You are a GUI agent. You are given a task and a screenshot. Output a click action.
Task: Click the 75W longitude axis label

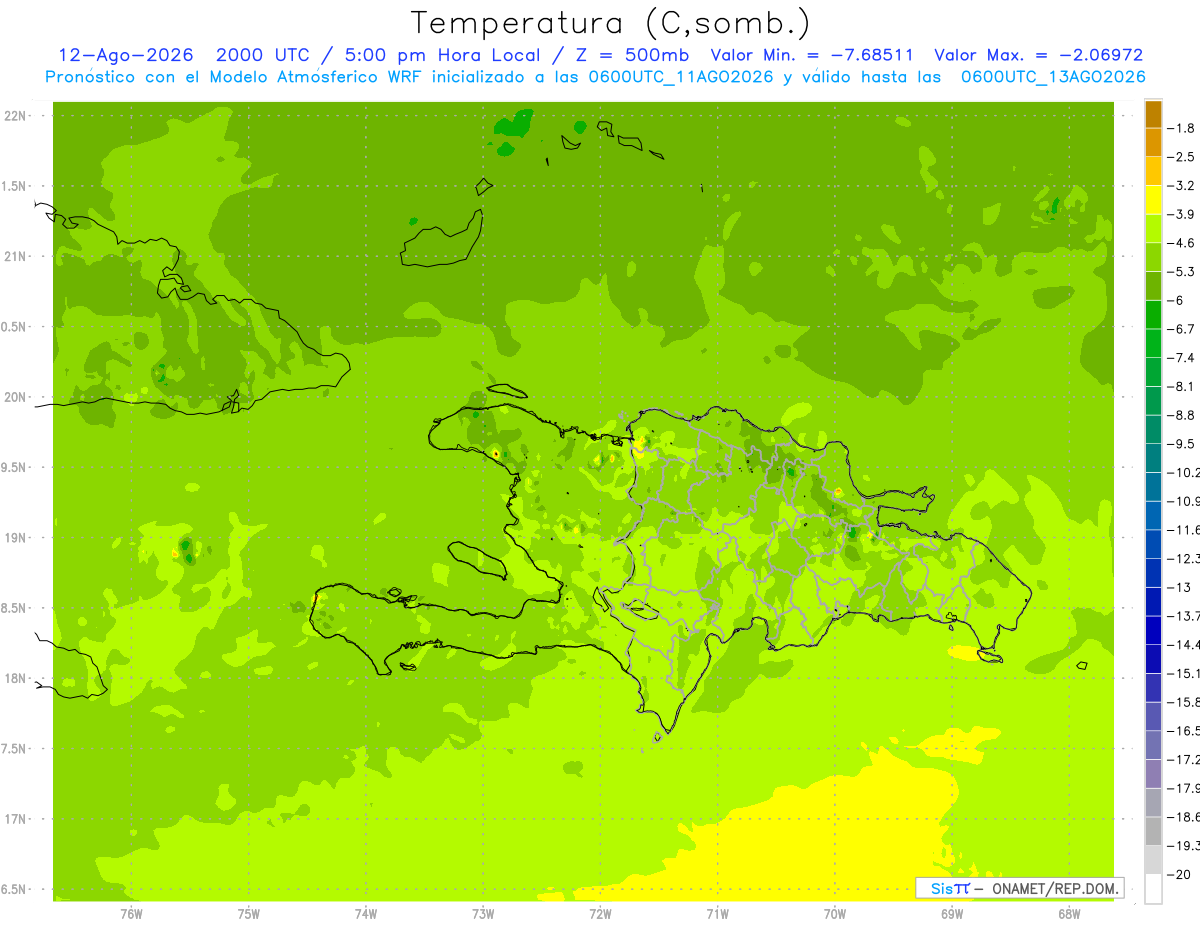pyautogui.click(x=248, y=913)
